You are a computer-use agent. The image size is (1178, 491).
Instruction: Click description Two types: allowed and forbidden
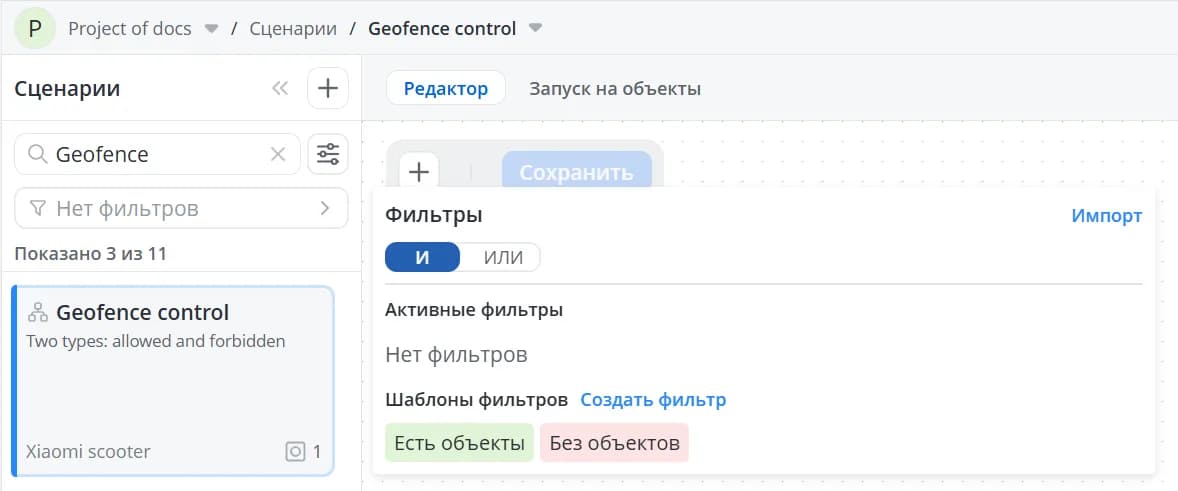tap(156, 341)
